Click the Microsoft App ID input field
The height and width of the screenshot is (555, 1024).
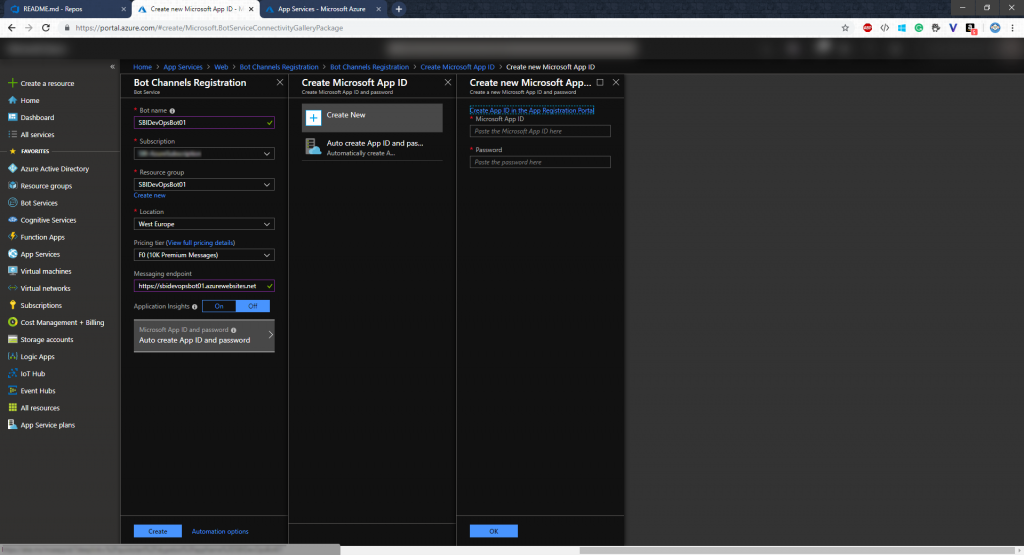coord(540,131)
